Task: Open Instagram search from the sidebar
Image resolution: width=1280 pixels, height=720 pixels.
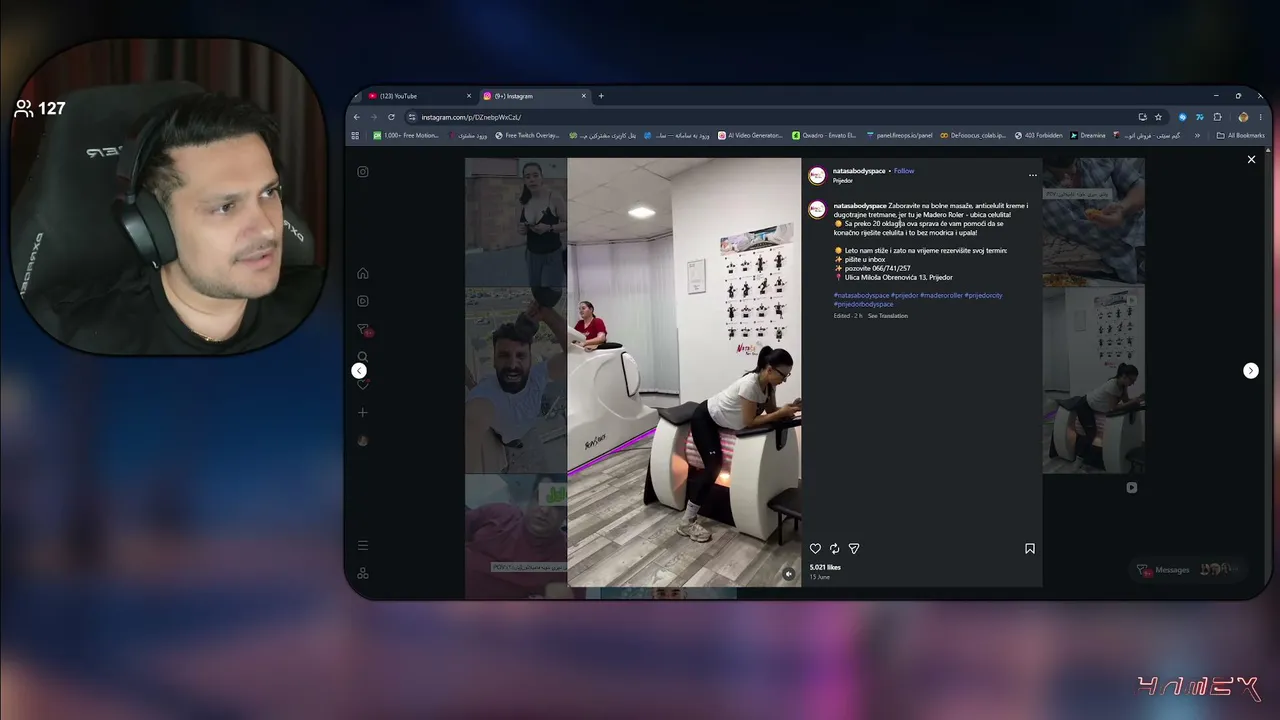Action: (363, 357)
